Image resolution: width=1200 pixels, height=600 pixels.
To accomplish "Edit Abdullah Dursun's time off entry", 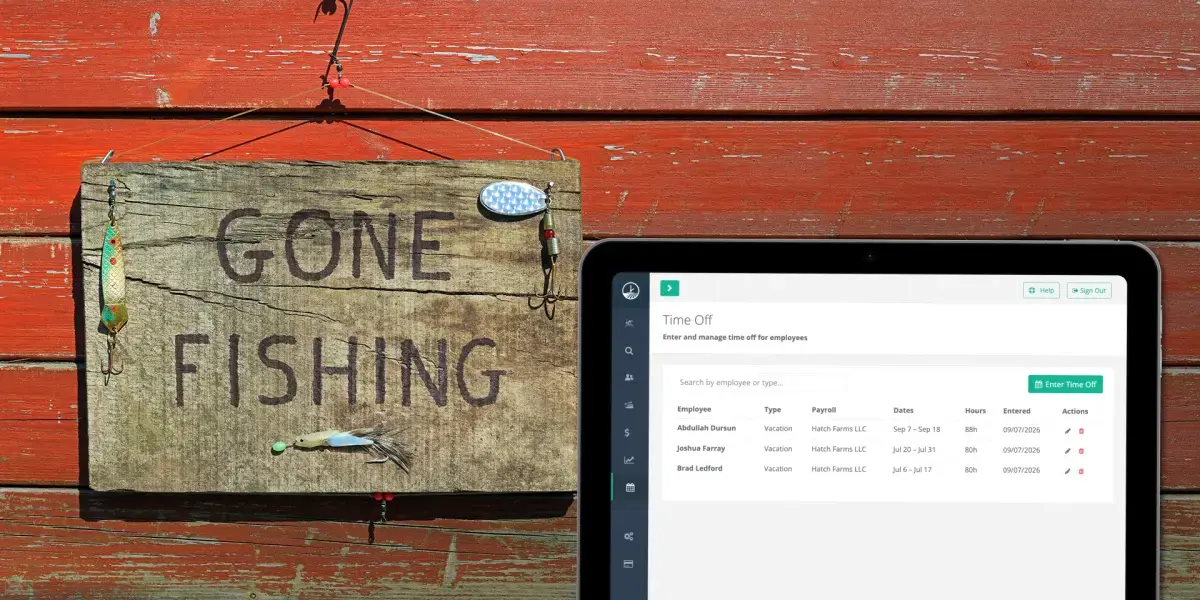I will (x=1067, y=431).
